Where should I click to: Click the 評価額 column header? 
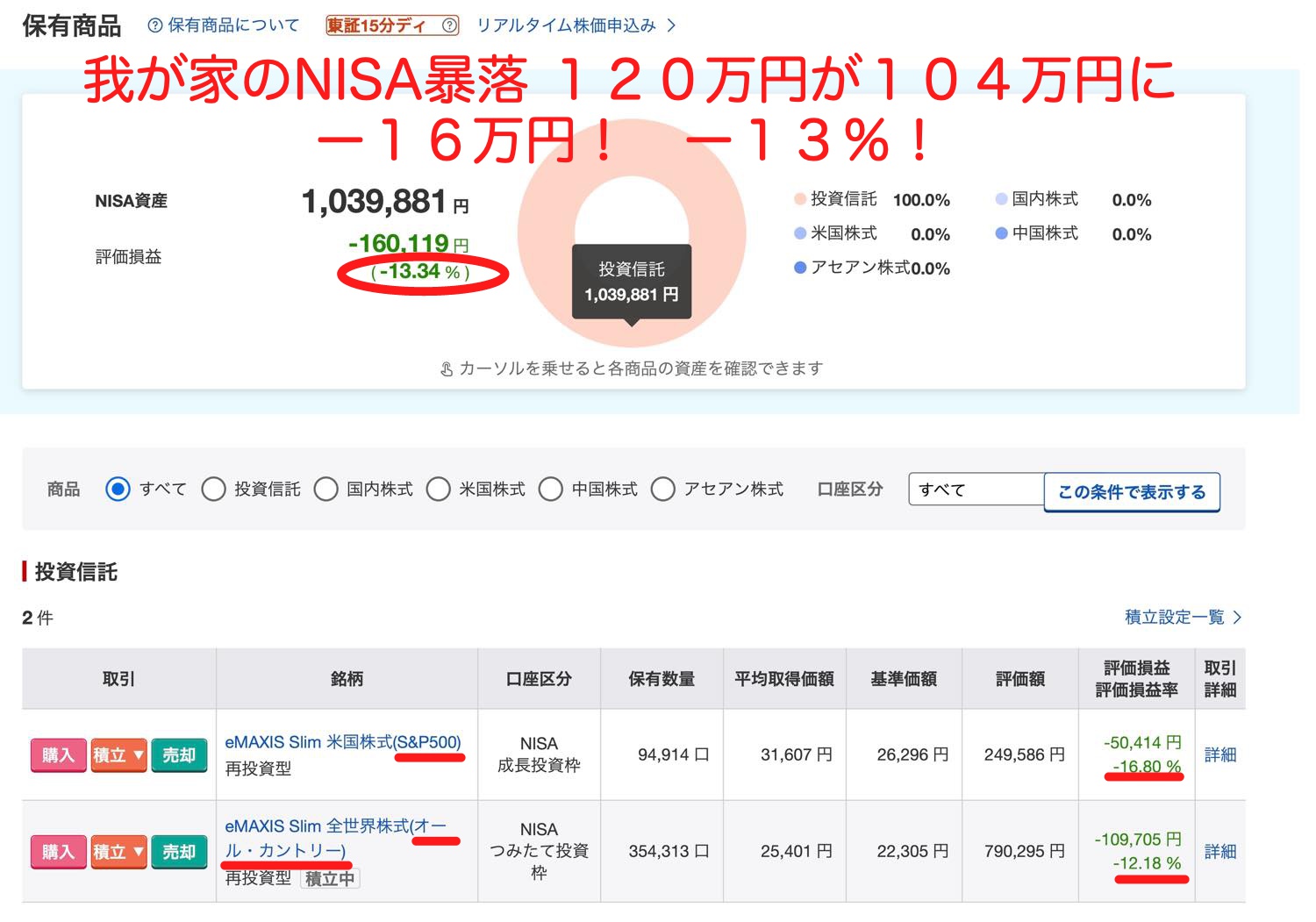click(1020, 678)
